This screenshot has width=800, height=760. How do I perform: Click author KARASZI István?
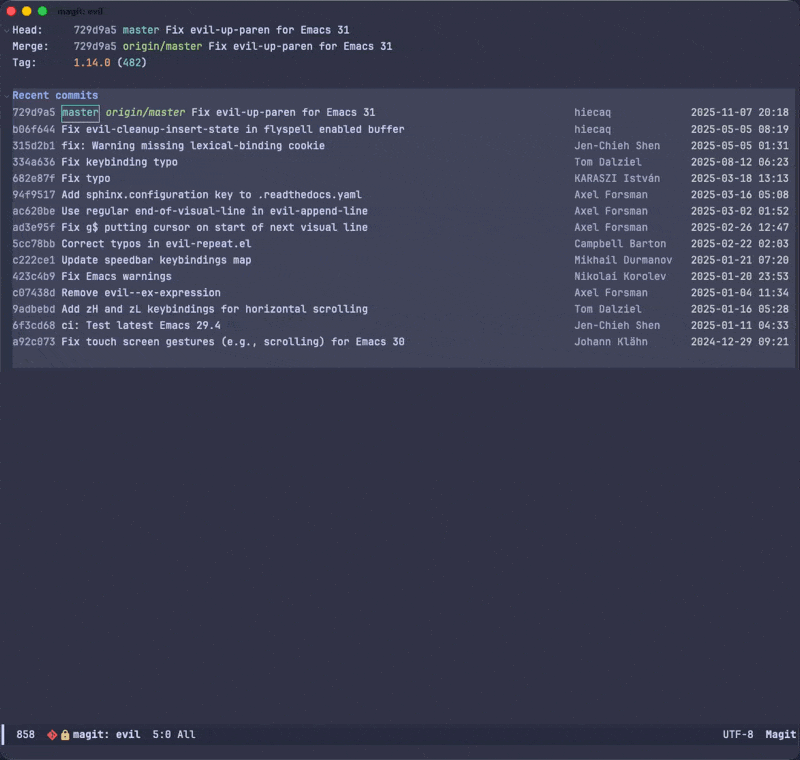point(617,179)
